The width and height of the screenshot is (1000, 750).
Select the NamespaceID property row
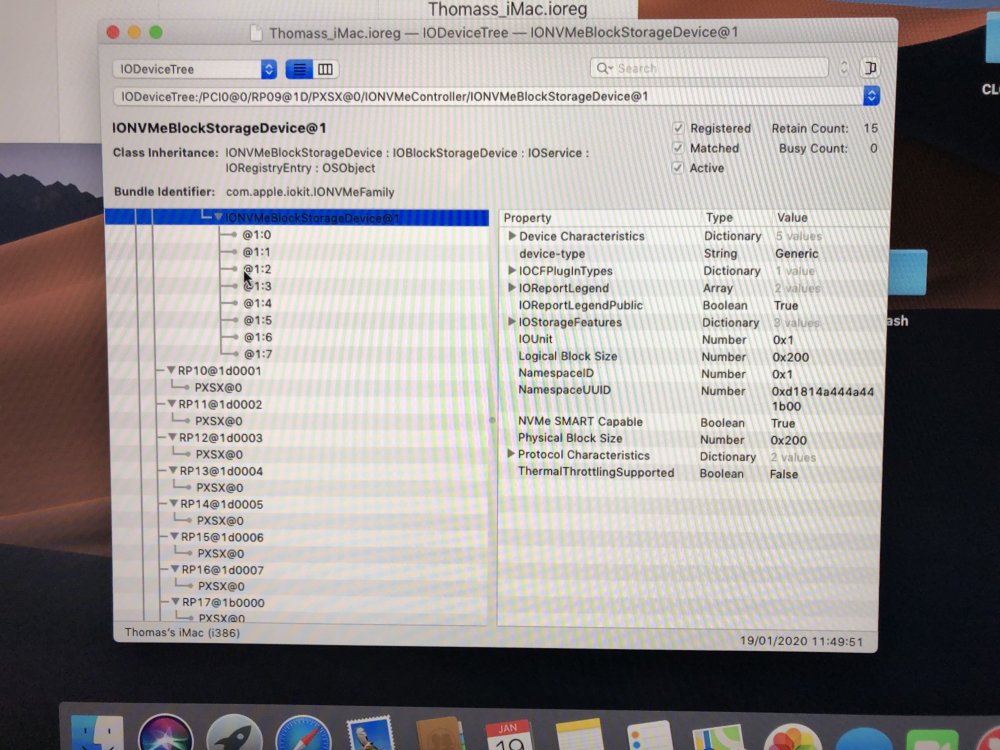click(693, 374)
